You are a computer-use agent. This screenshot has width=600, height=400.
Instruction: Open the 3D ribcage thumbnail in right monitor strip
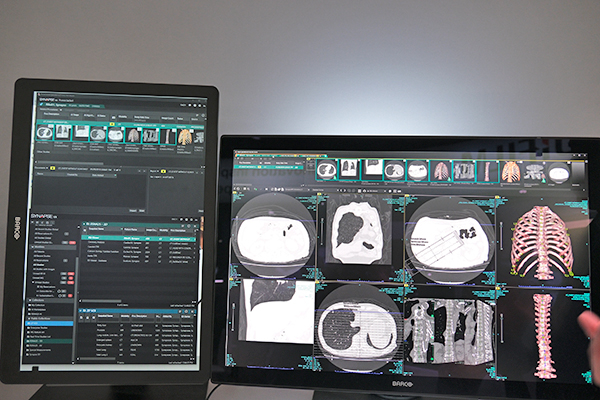pyautogui.click(x=511, y=172)
